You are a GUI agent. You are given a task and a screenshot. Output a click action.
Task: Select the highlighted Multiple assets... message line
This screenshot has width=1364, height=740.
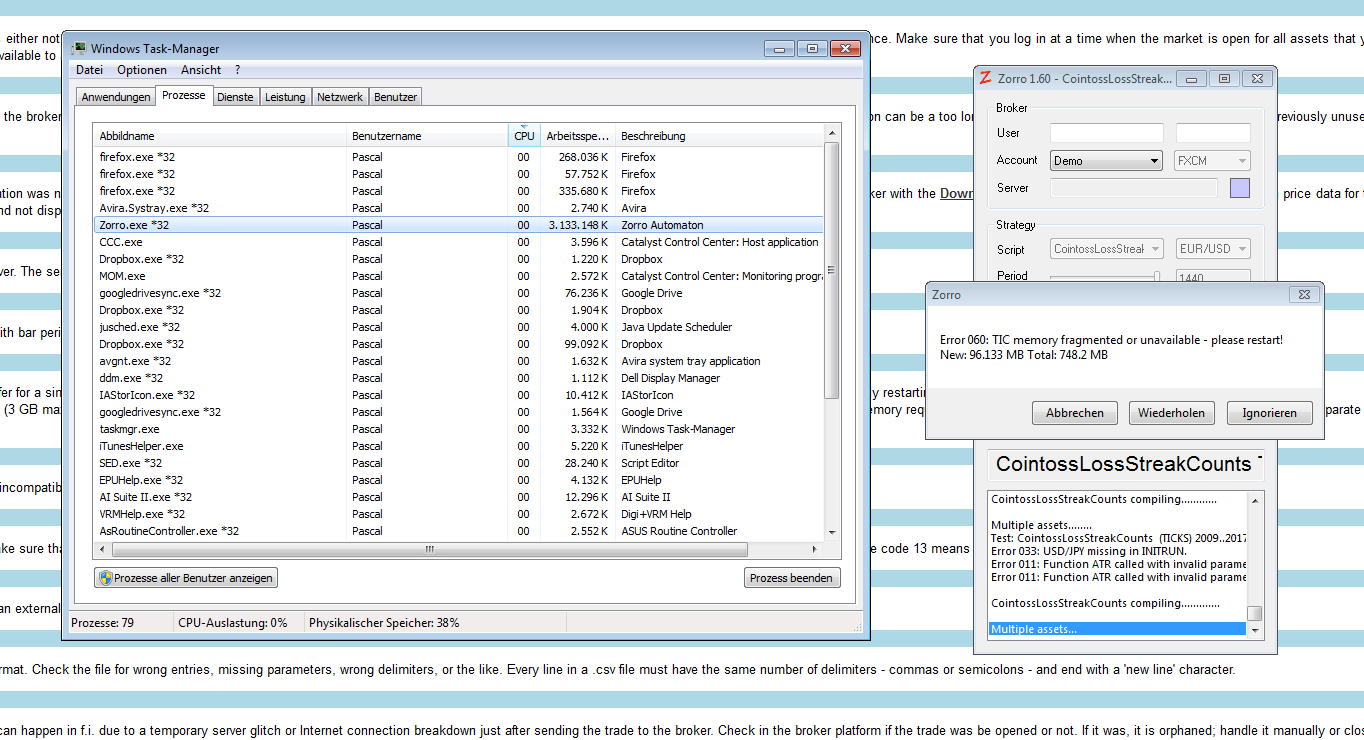pos(1118,629)
